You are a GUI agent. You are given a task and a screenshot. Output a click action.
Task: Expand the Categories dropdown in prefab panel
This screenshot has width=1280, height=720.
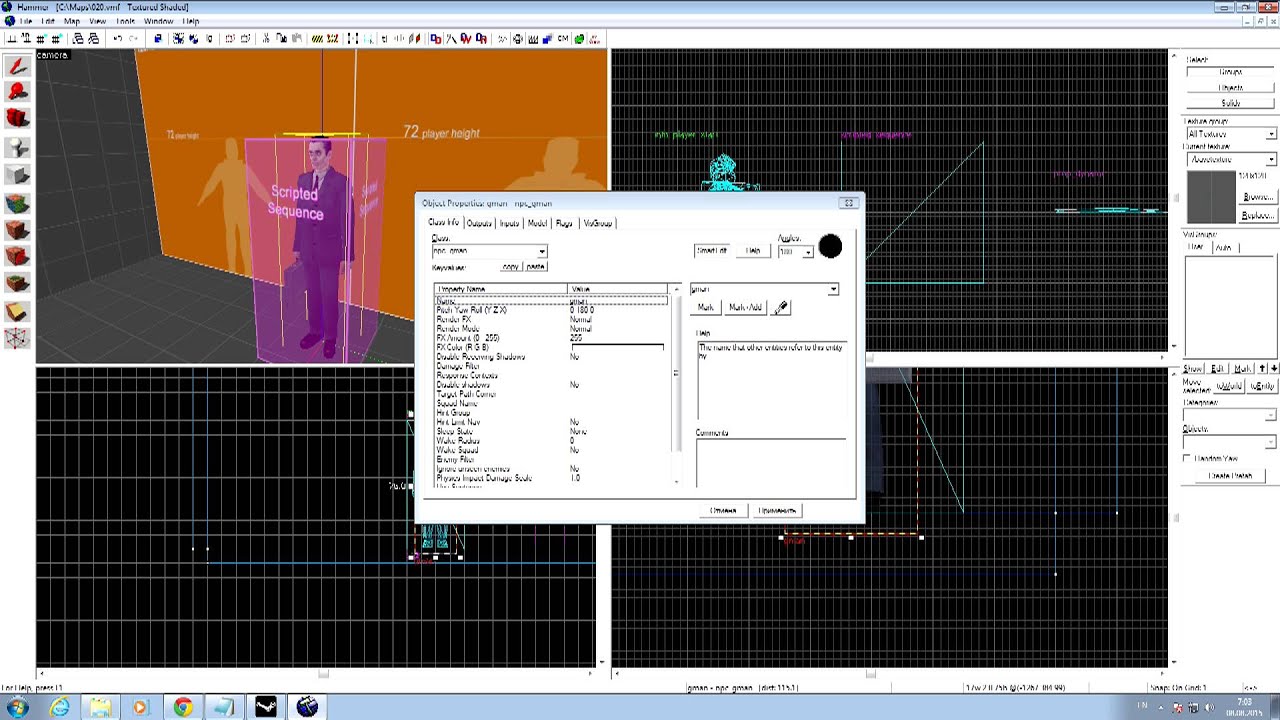(1271, 415)
